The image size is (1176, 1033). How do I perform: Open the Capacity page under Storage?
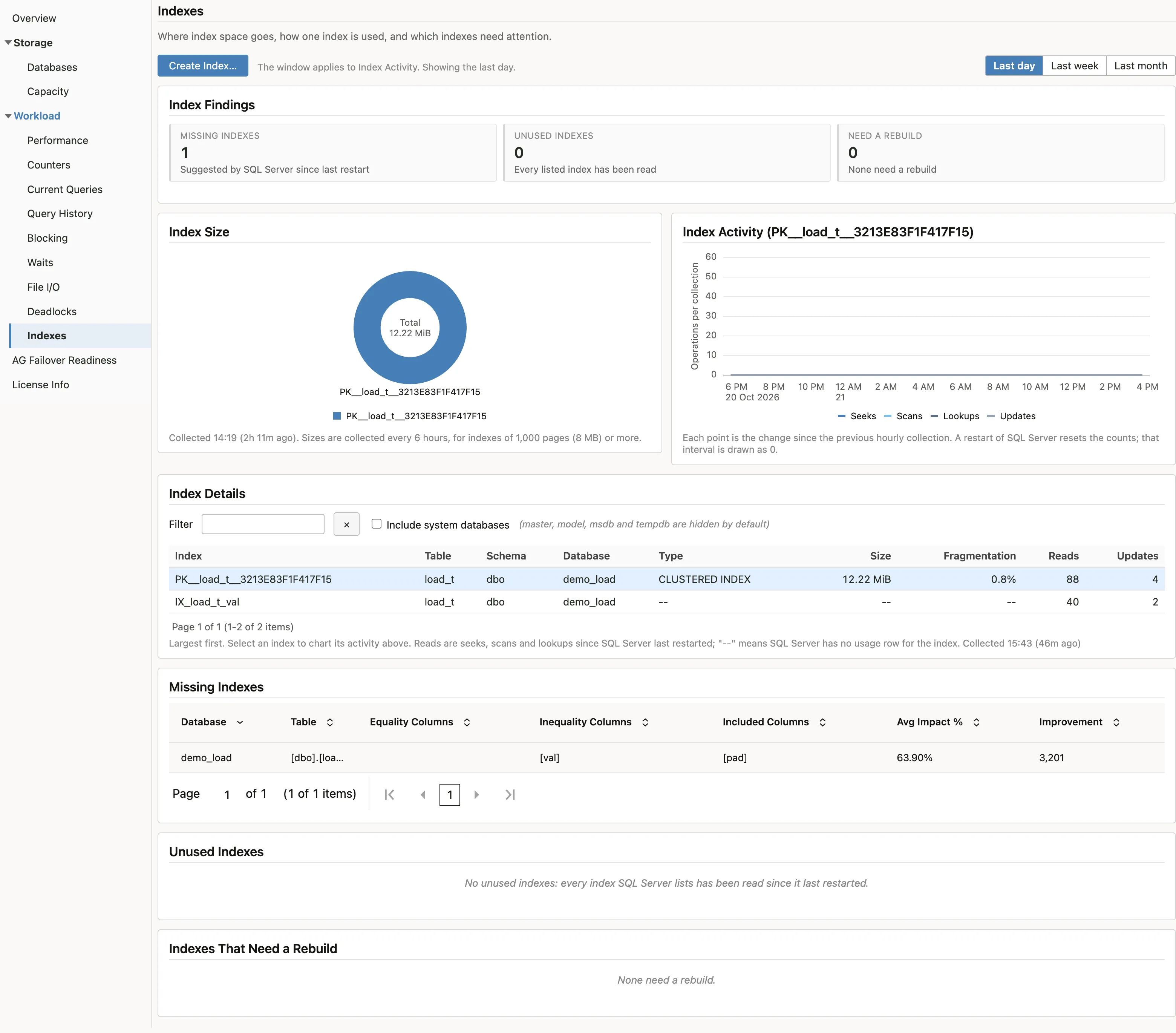click(48, 92)
